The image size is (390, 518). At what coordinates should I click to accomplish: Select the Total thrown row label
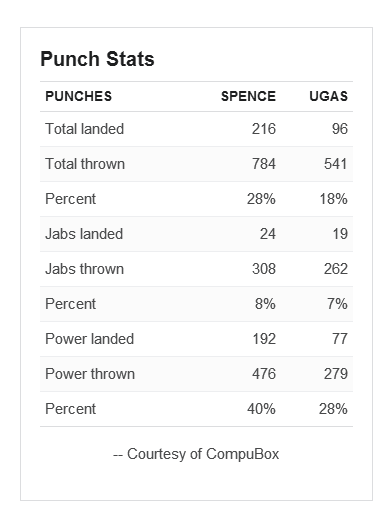85,164
